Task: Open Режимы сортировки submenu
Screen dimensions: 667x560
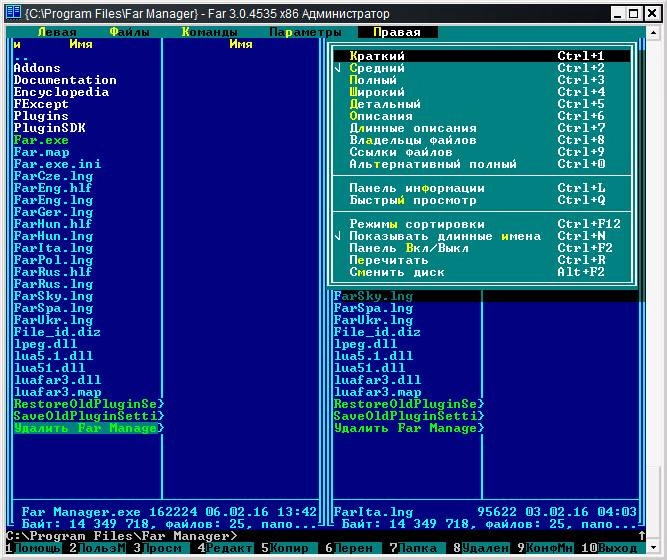Action: [x=482, y=224]
